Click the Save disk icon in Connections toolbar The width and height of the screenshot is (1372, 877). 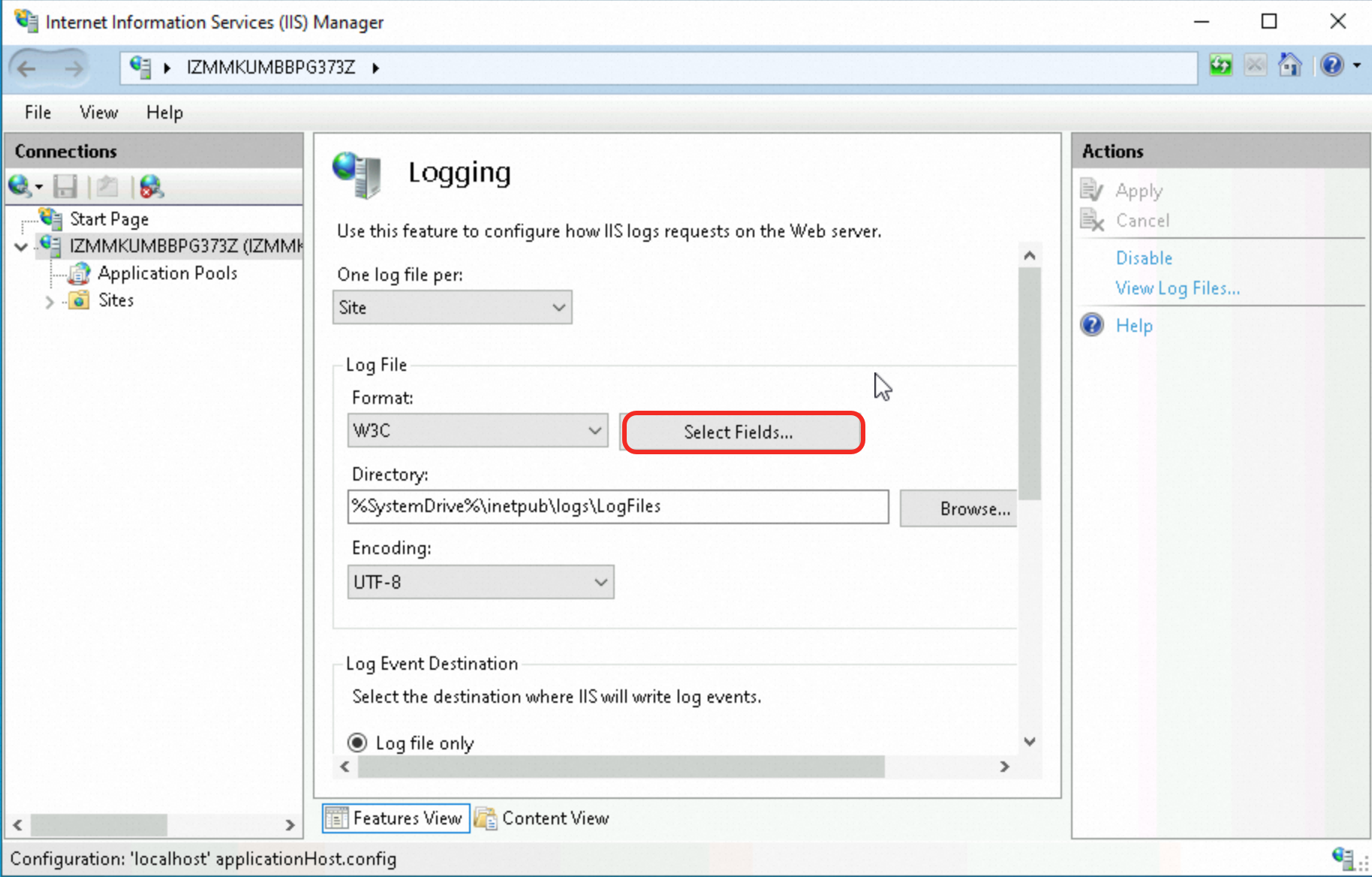[x=65, y=186]
